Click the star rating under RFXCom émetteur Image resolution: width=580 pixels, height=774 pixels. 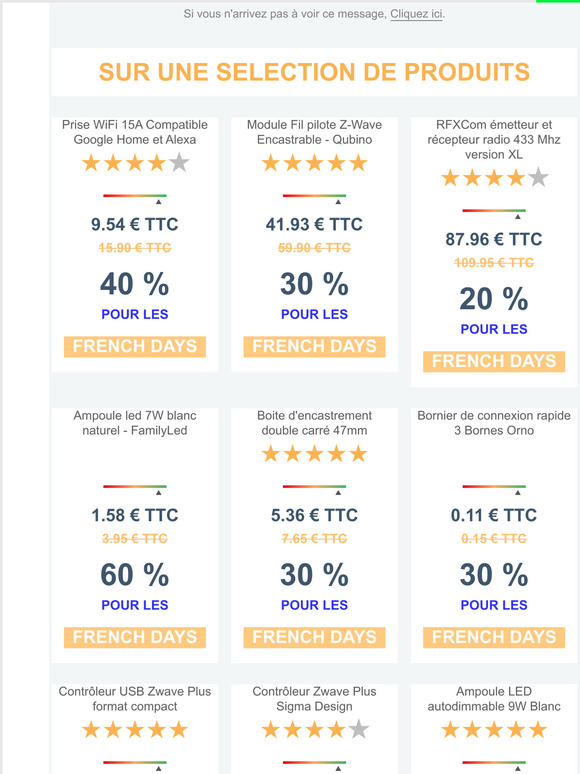(494, 177)
